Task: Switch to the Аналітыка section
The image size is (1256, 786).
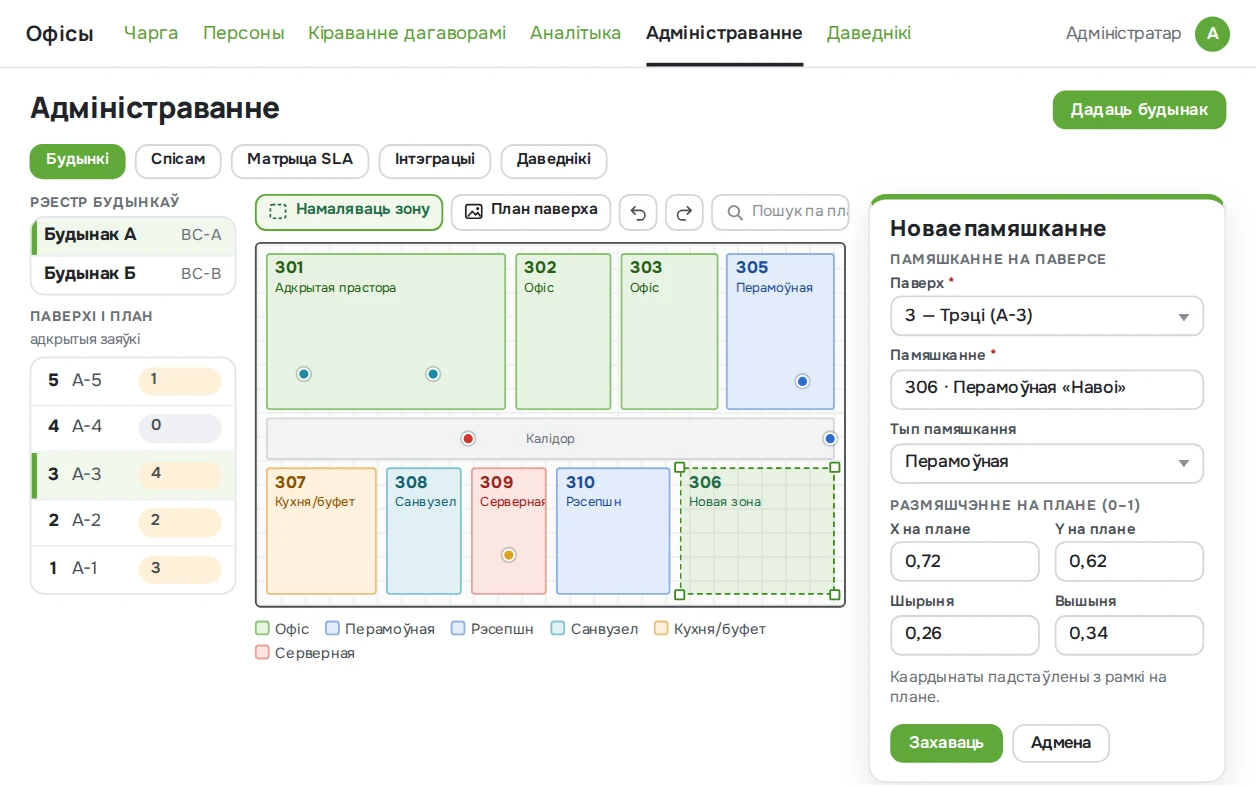Action: click(x=576, y=33)
